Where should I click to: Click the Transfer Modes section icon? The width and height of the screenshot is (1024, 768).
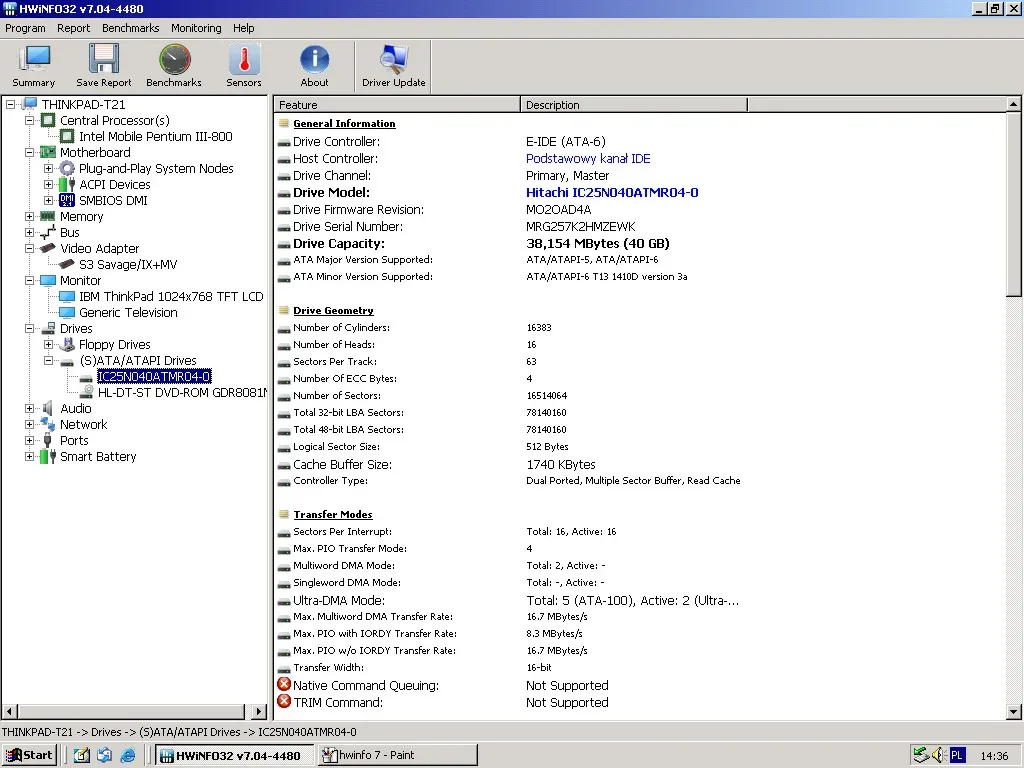pyautogui.click(x=284, y=515)
